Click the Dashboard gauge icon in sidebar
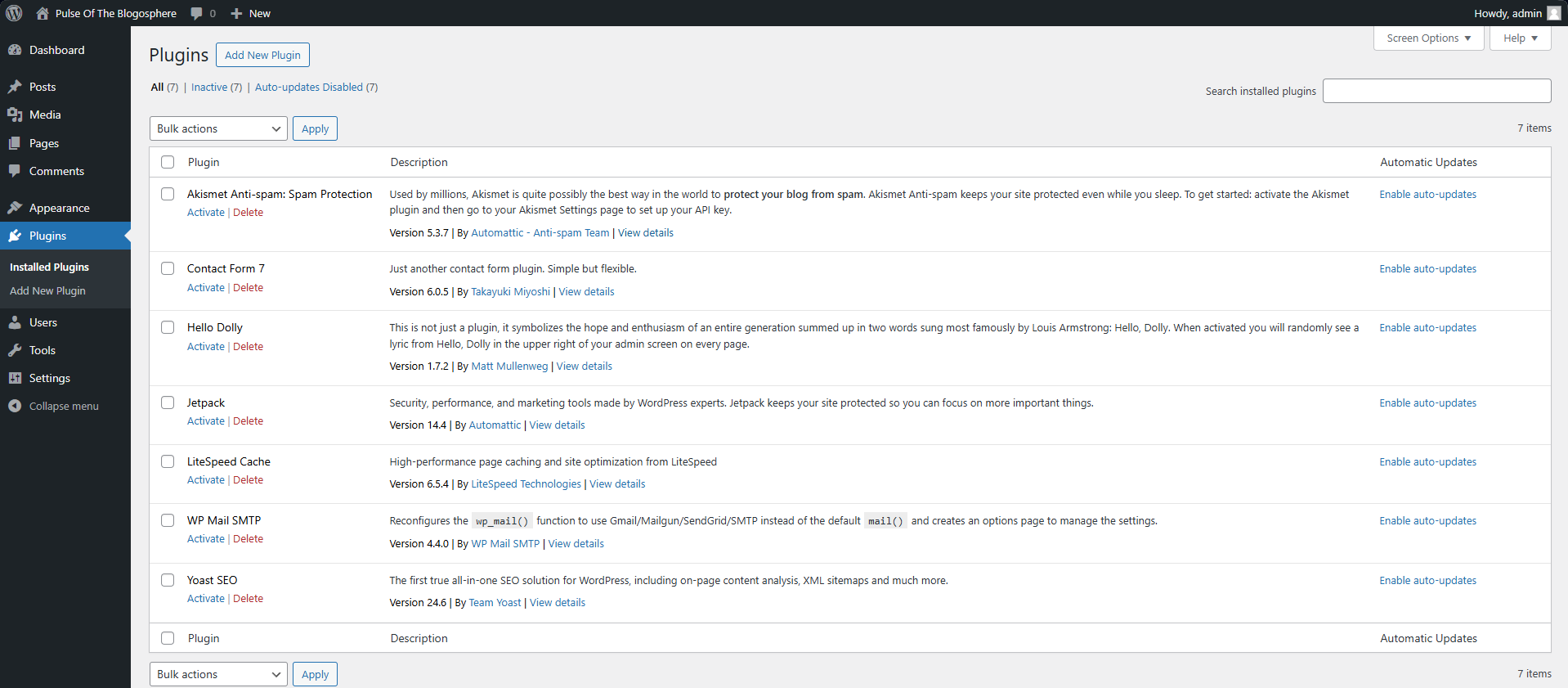 pos(15,50)
